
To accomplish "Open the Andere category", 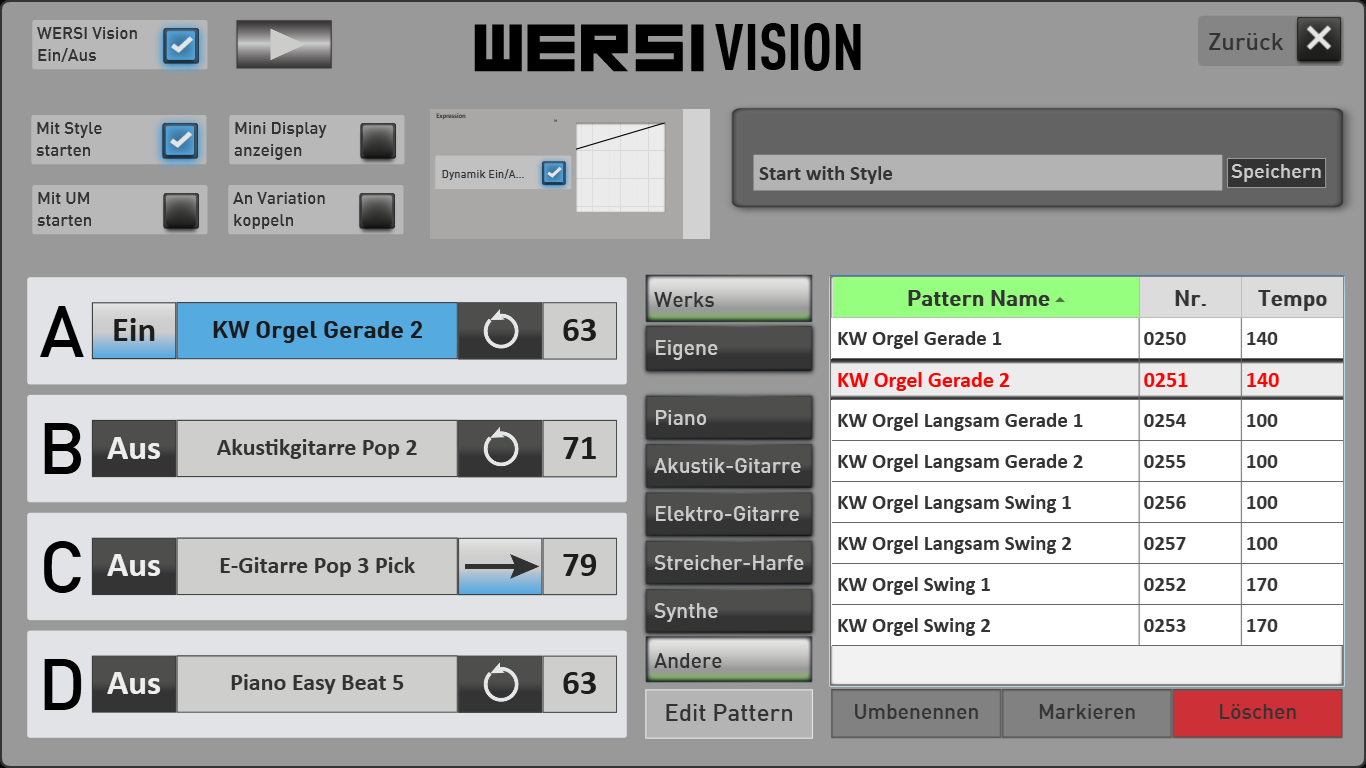I will pos(729,660).
